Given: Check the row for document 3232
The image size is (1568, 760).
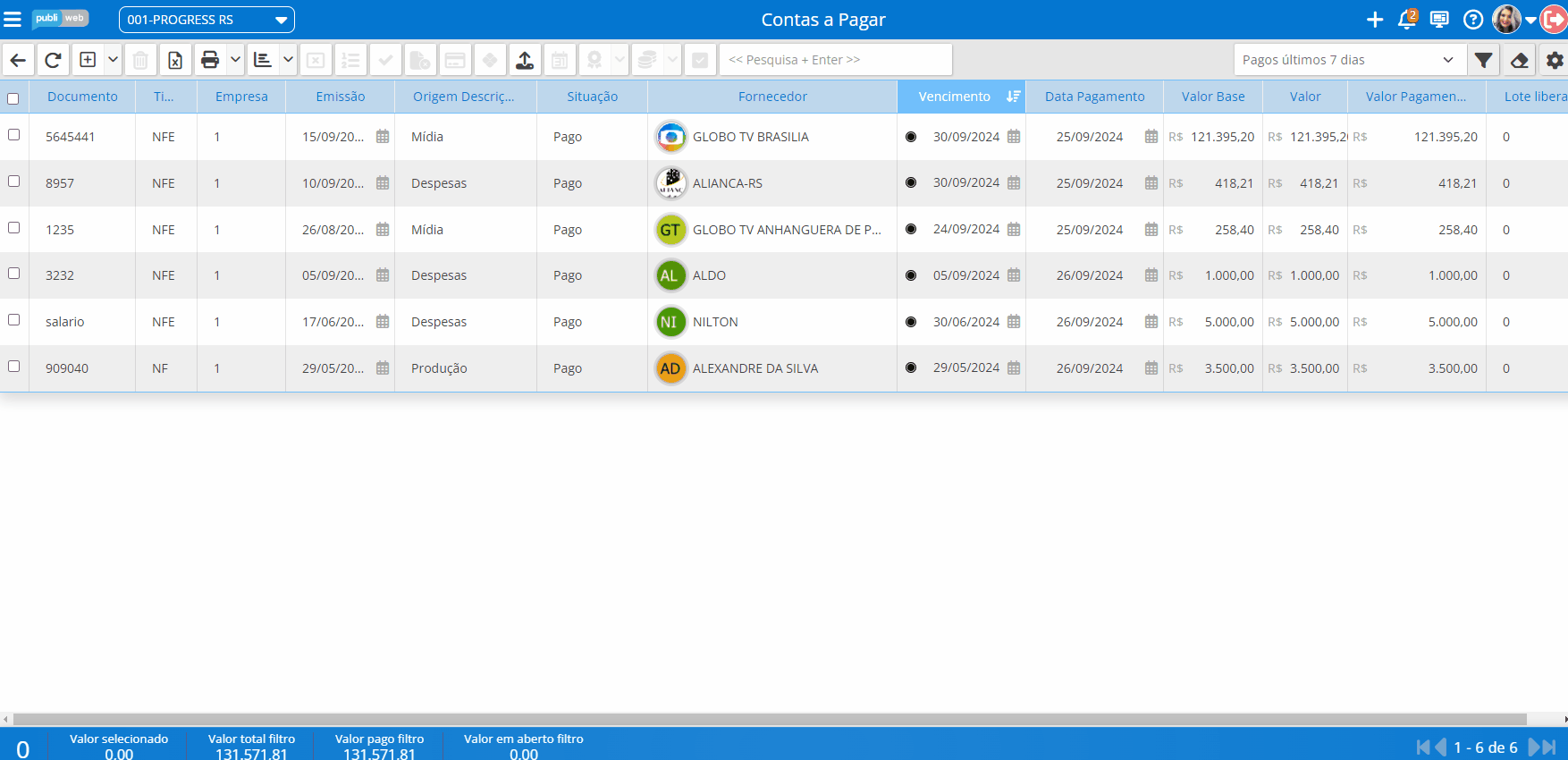Looking at the screenshot, I should [13, 273].
